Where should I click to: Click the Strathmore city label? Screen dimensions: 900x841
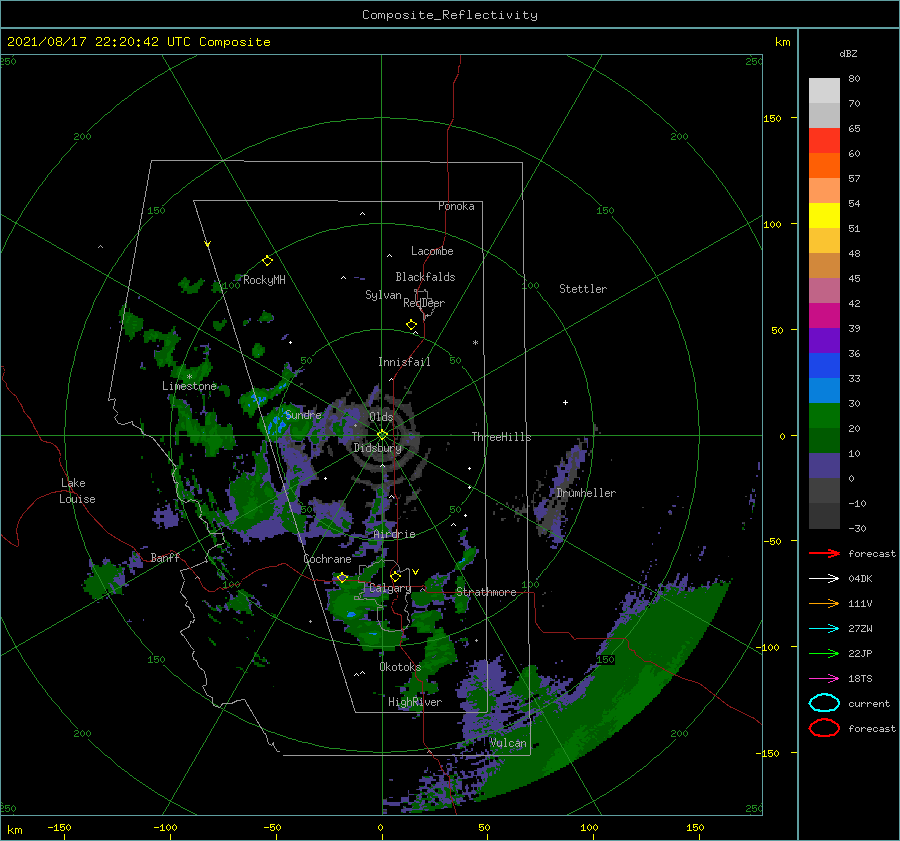pyautogui.click(x=486, y=592)
